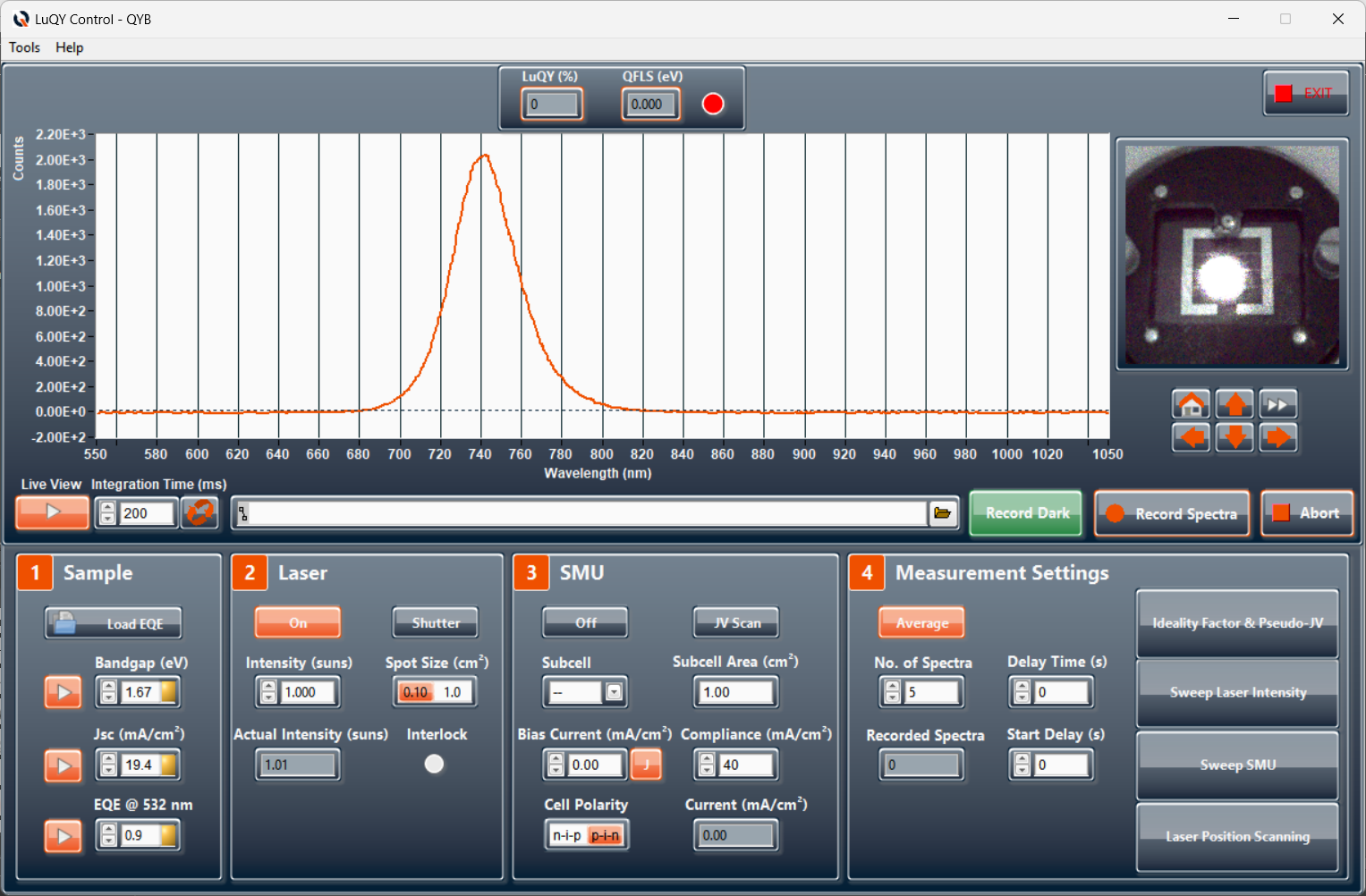Open the Tools menu
Image resolution: width=1366 pixels, height=896 pixels.
[x=24, y=47]
